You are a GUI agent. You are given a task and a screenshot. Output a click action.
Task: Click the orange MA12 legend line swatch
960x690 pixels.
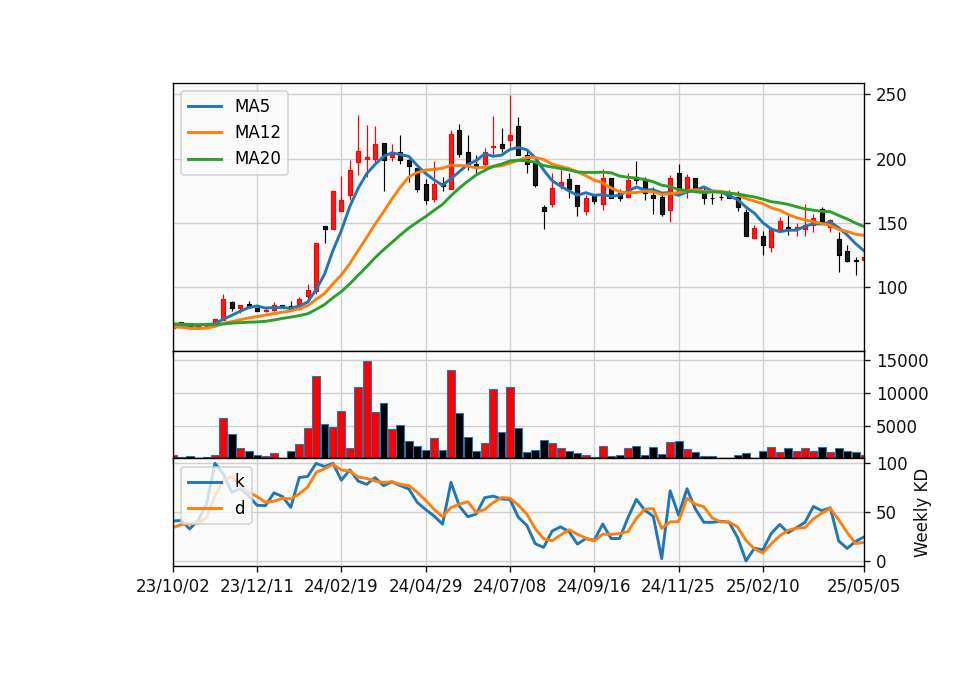(205, 132)
